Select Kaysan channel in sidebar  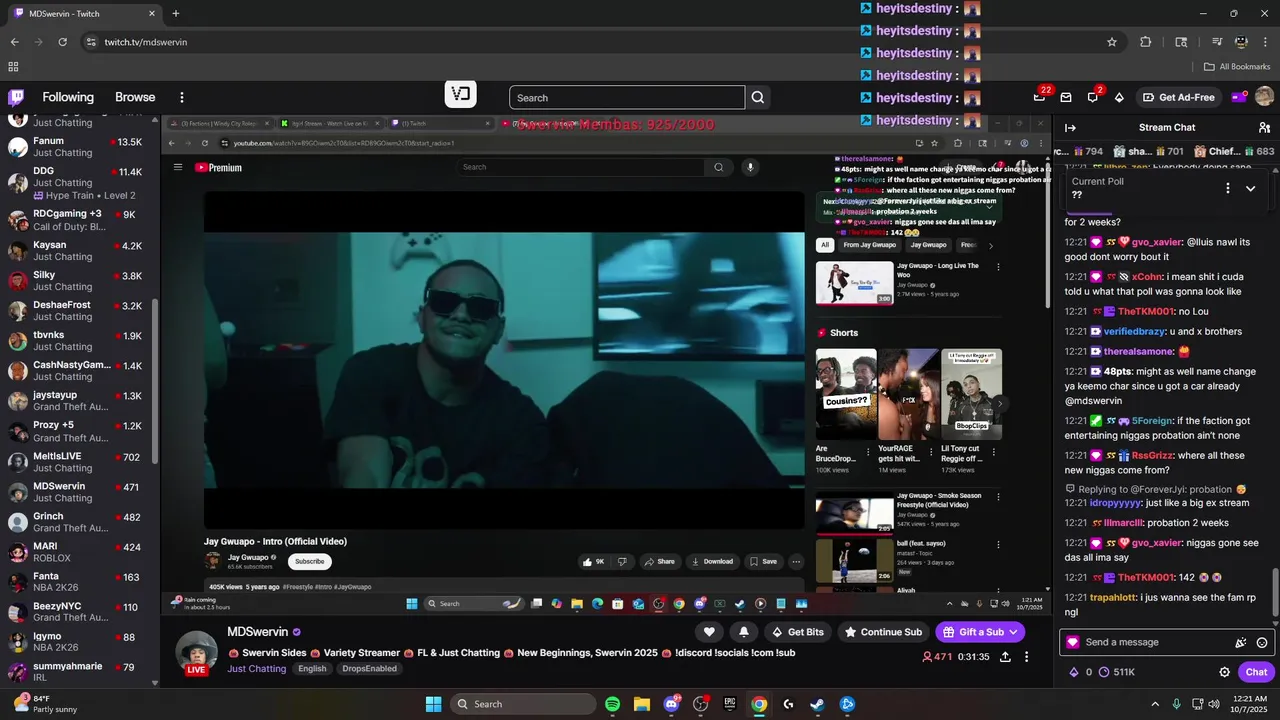tap(76, 251)
